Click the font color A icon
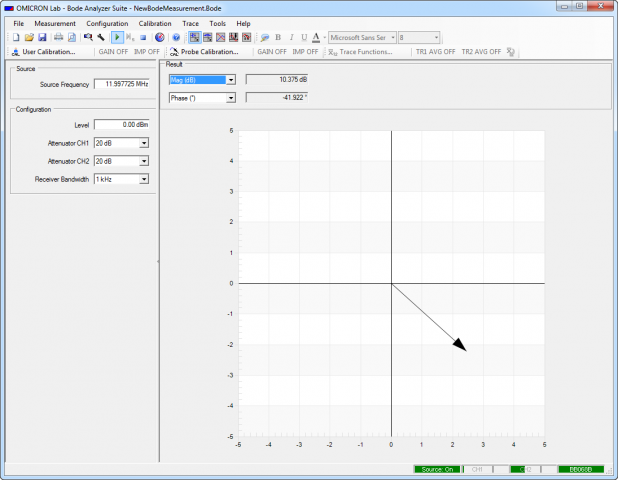618x480 pixels. pyautogui.click(x=316, y=37)
